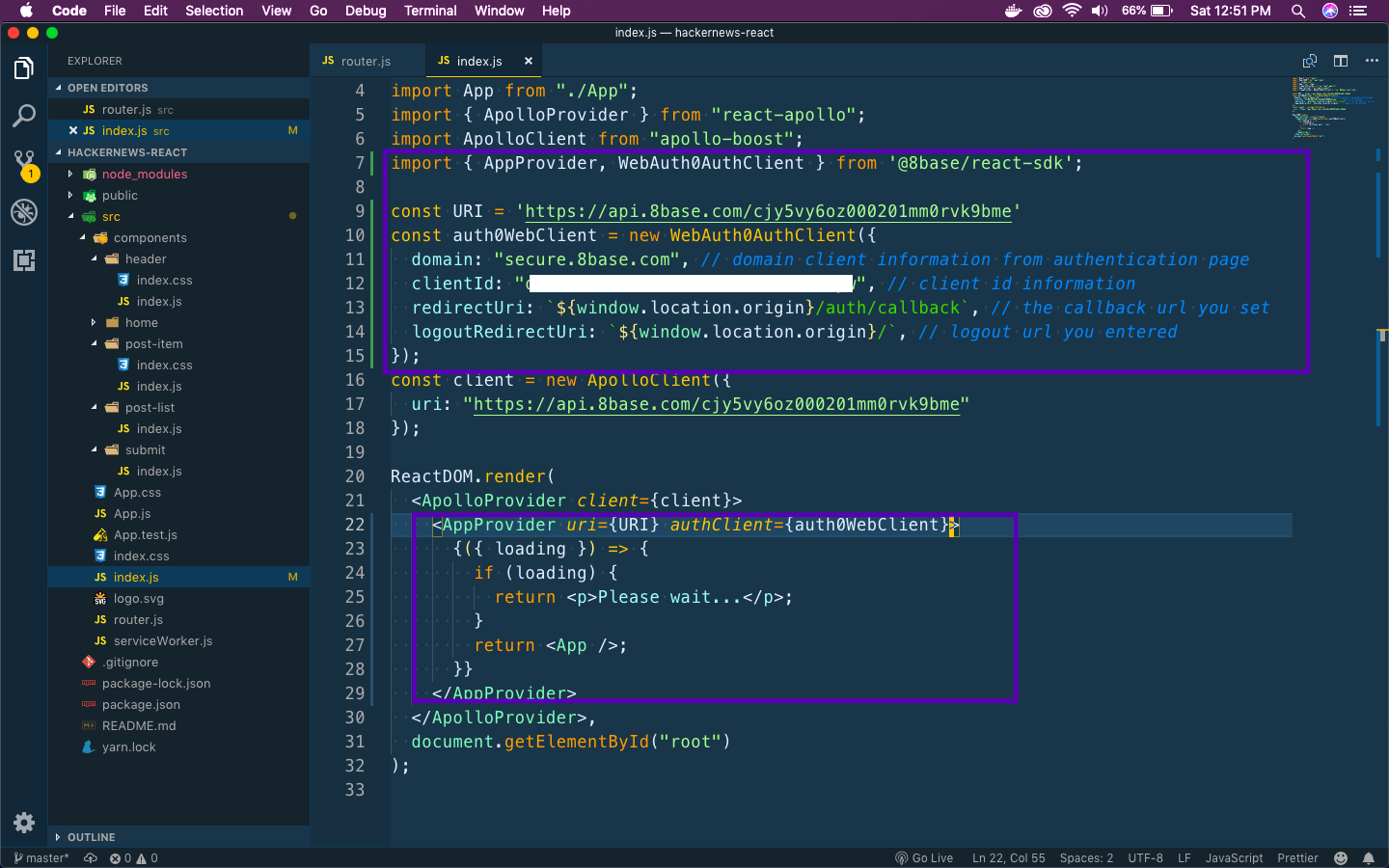Collapse the post-item folder
The width and height of the screenshot is (1389, 868).
point(178,343)
